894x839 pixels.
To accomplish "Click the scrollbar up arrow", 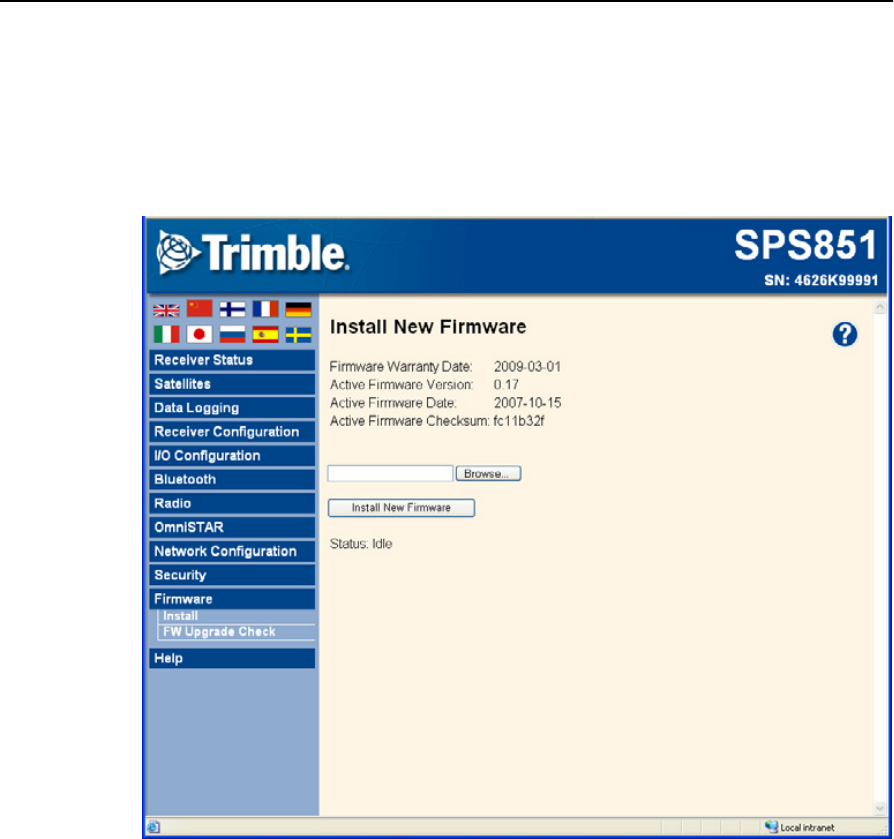I will [880, 308].
